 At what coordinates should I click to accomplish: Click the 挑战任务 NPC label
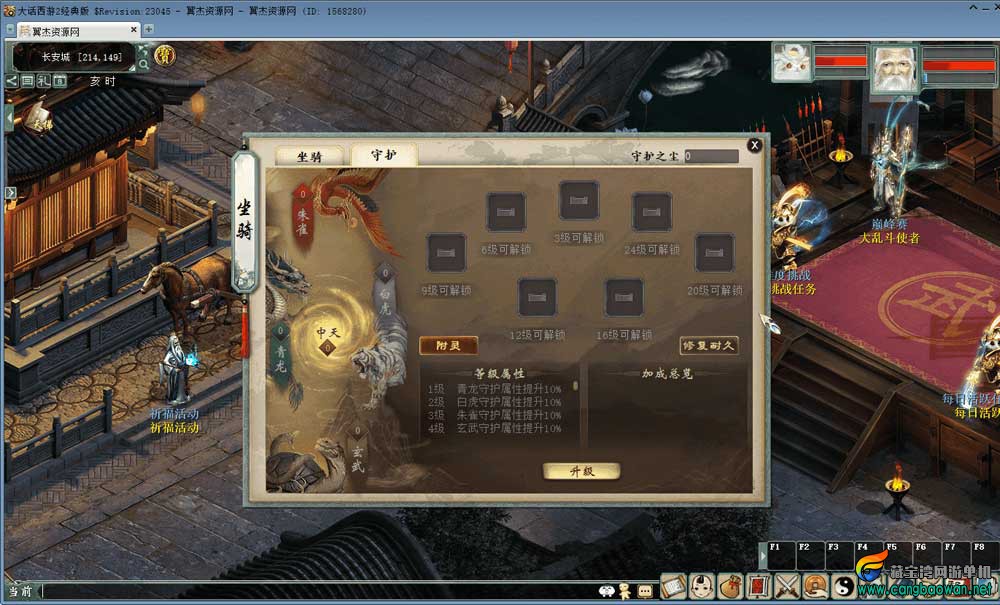coord(793,289)
